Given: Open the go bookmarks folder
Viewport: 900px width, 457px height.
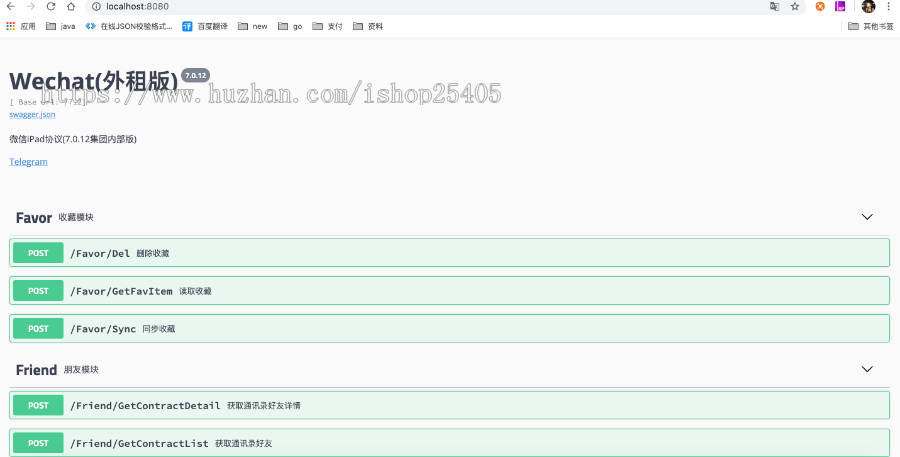Looking at the screenshot, I should pos(290,26).
